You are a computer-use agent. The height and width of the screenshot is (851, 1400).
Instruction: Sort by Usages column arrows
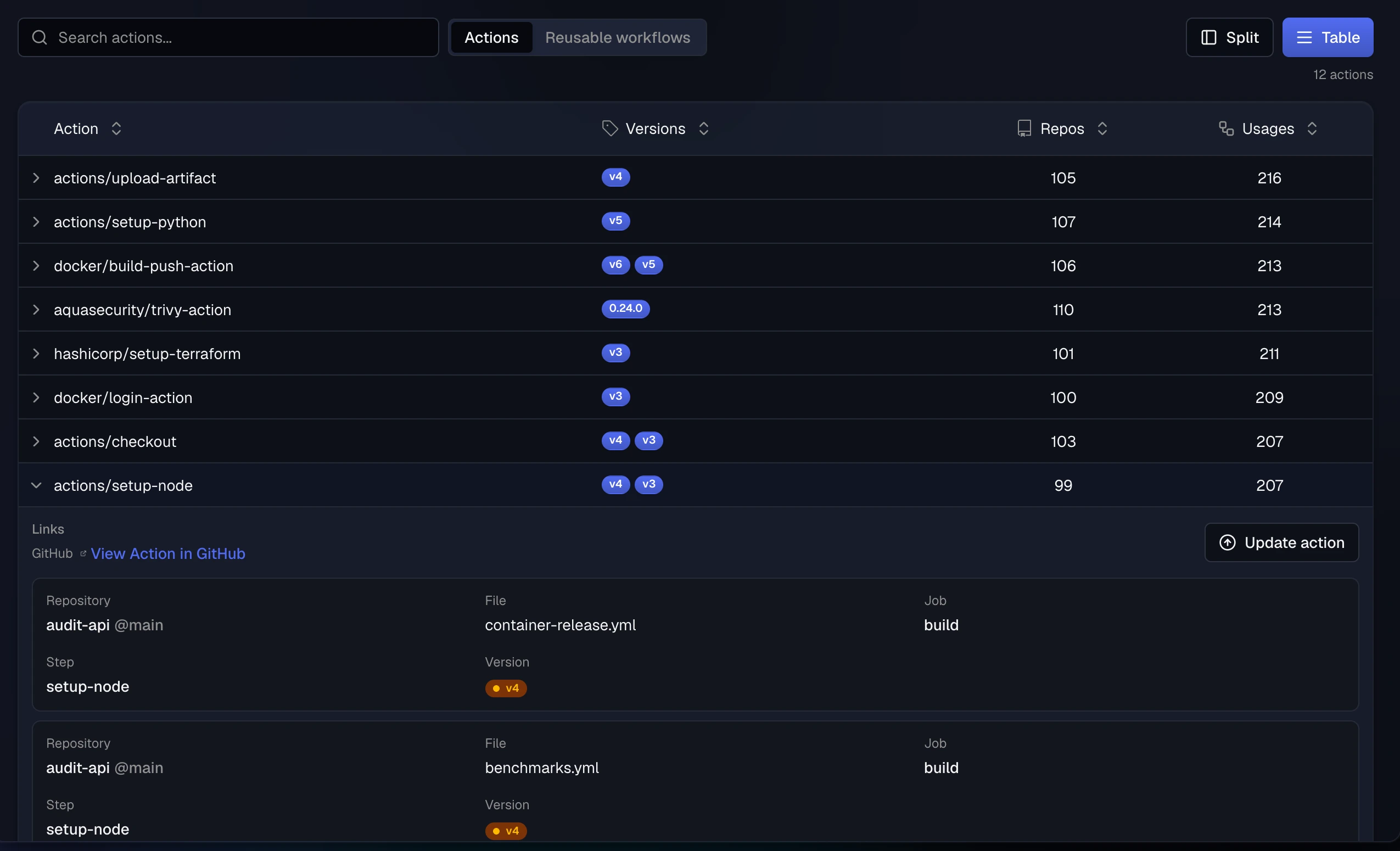point(1312,128)
